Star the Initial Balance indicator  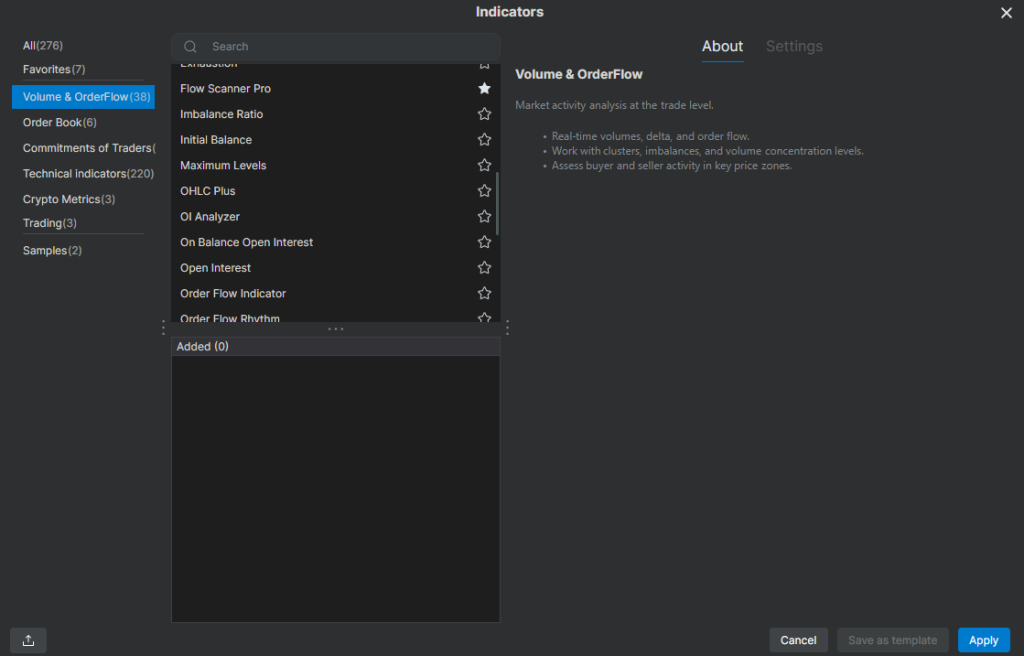click(484, 139)
